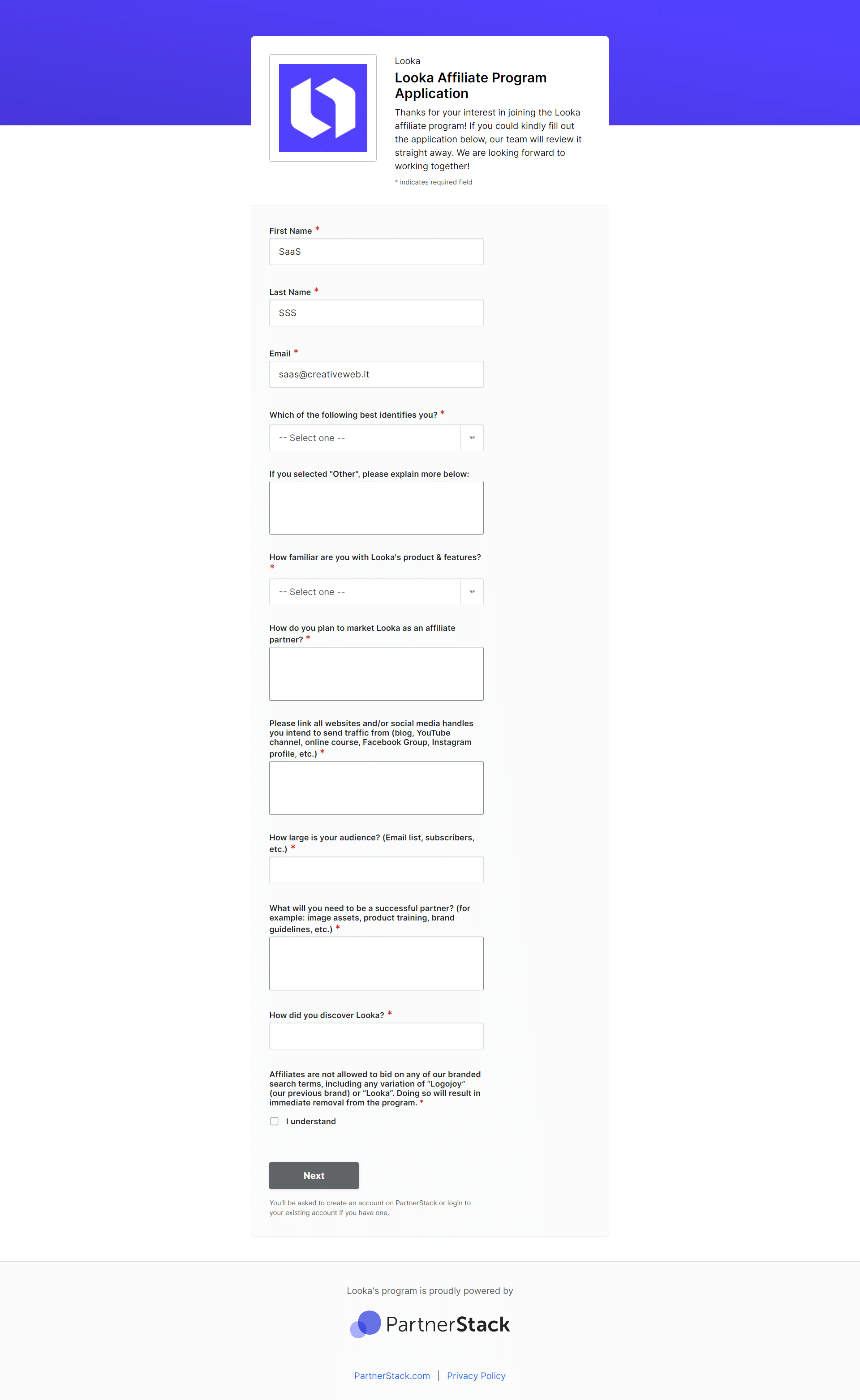Screen dimensions: 860x1400
Task: Click the Looka affiliate program header icon
Action: (323, 107)
